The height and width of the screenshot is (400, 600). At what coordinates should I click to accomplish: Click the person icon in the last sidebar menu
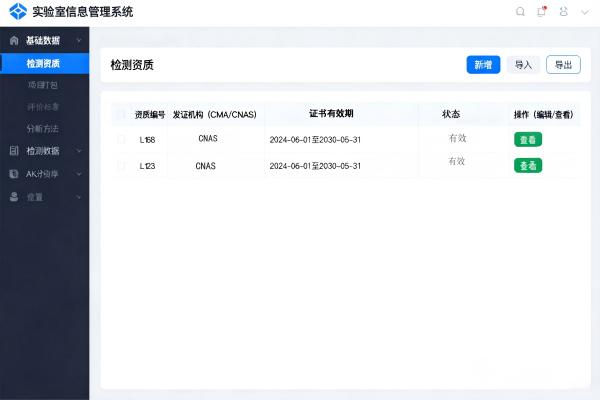click(14, 197)
